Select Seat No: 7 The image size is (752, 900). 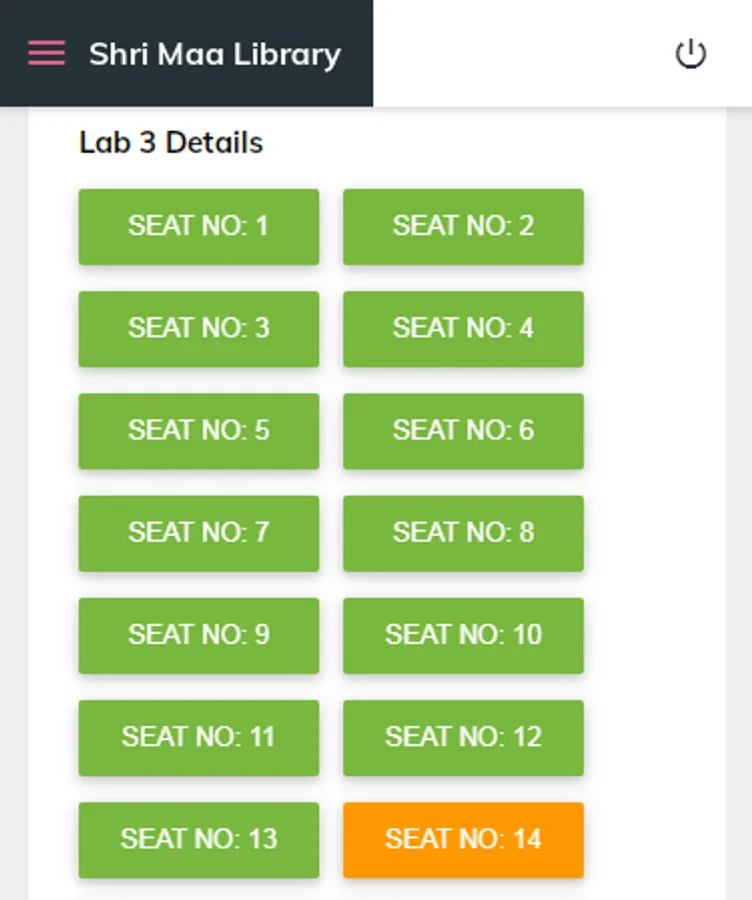pyautogui.click(x=198, y=533)
